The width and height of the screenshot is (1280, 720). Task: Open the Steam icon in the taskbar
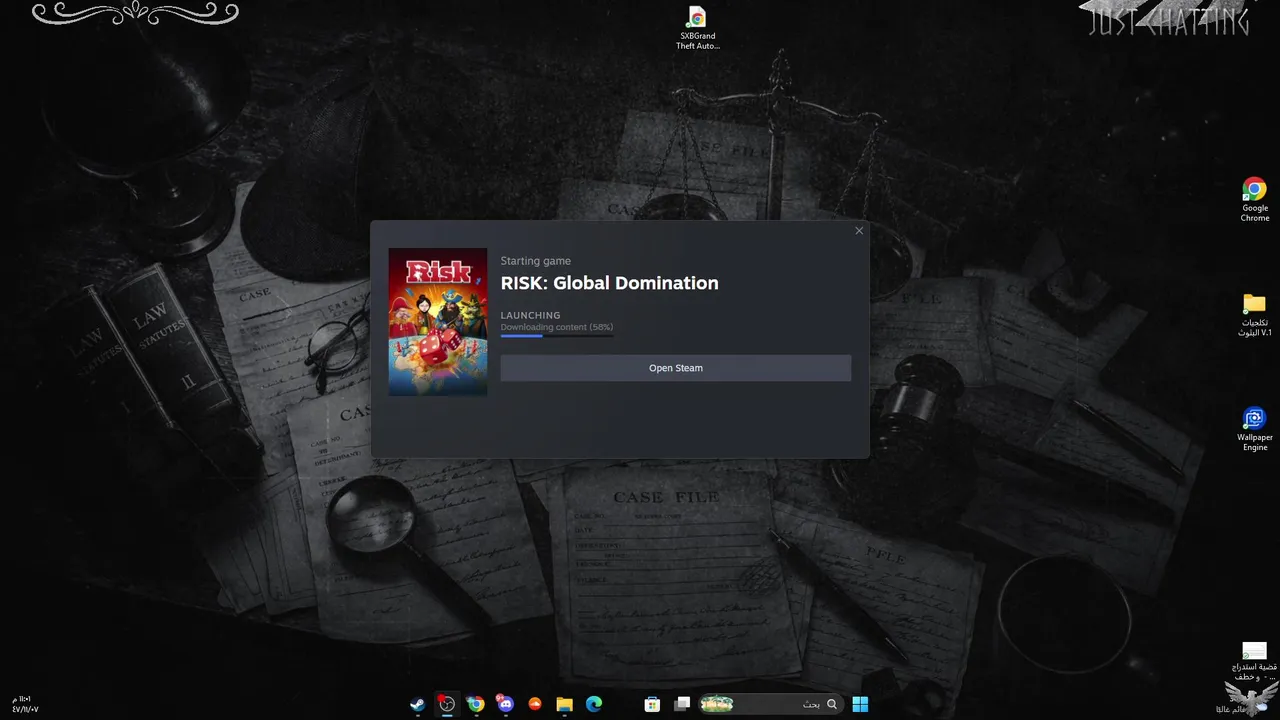point(418,704)
